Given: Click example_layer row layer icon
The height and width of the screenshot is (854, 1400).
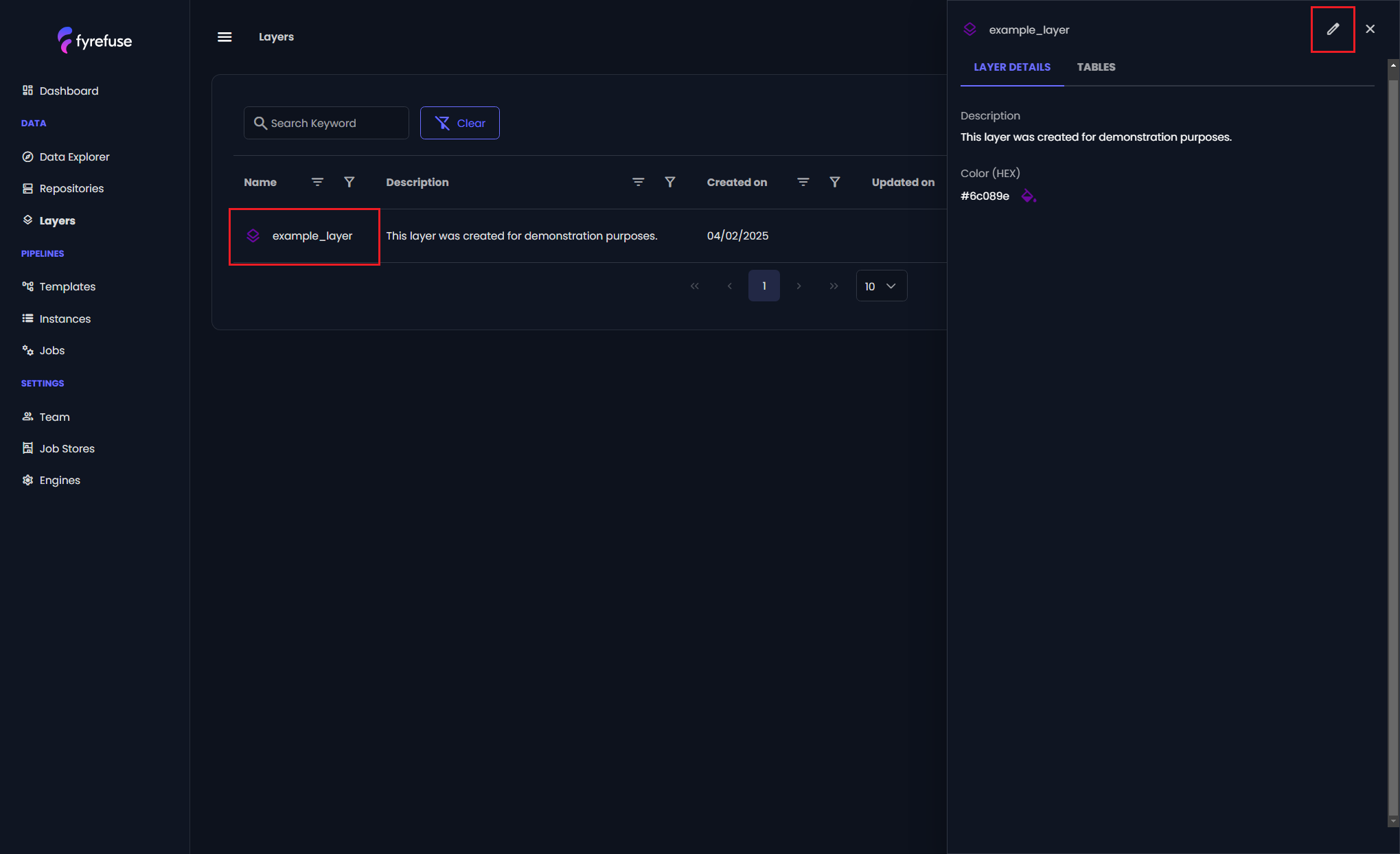Looking at the screenshot, I should tap(253, 235).
